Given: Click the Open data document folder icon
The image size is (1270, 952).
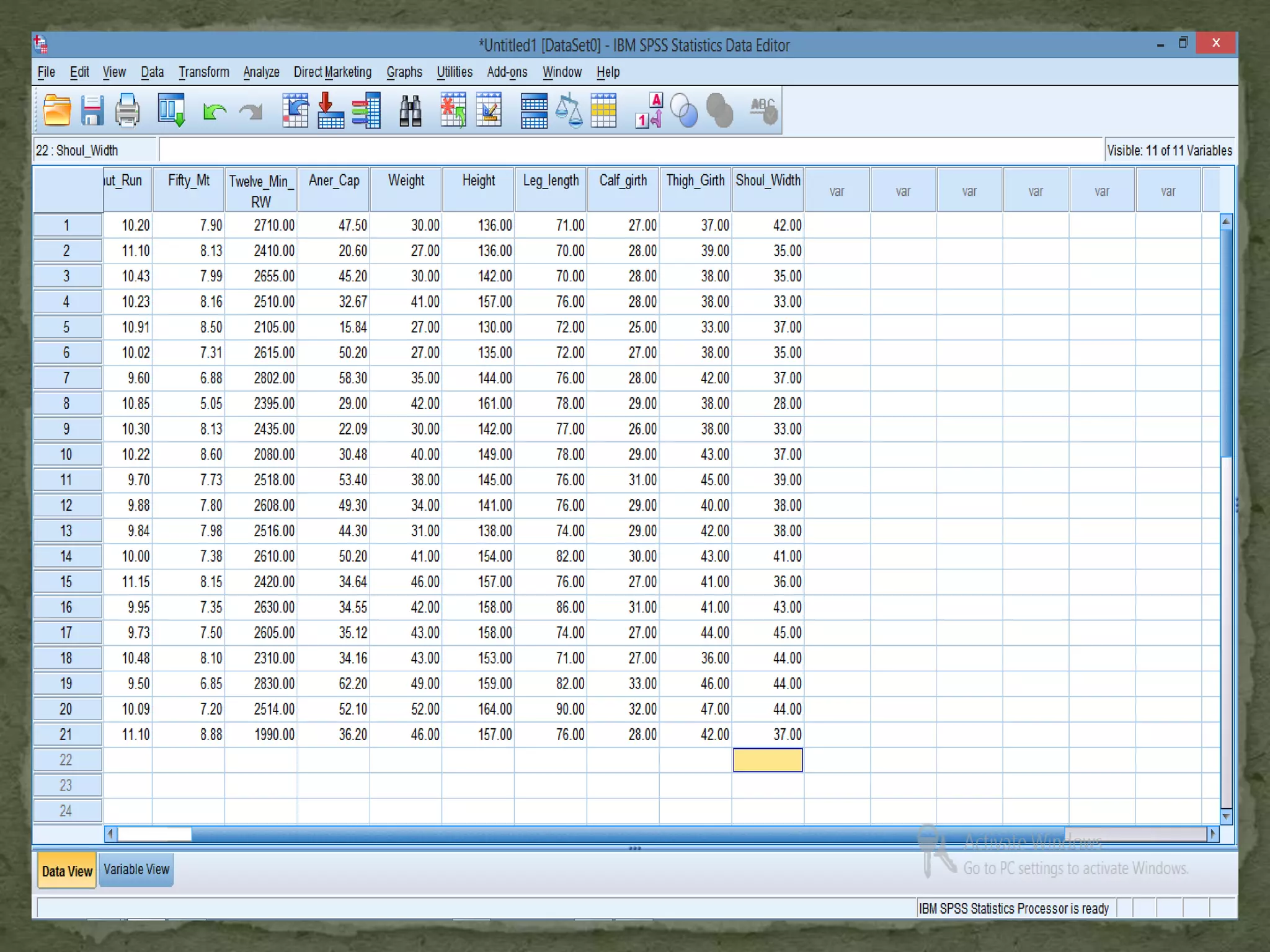Looking at the screenshot, I should click(57, 112).
